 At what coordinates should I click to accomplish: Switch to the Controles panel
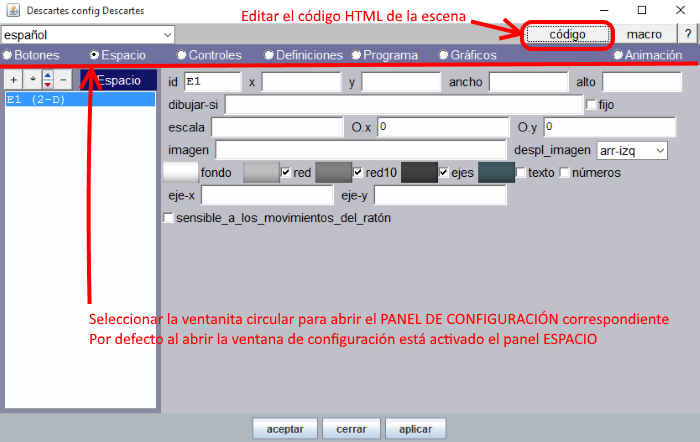(181, 55)
